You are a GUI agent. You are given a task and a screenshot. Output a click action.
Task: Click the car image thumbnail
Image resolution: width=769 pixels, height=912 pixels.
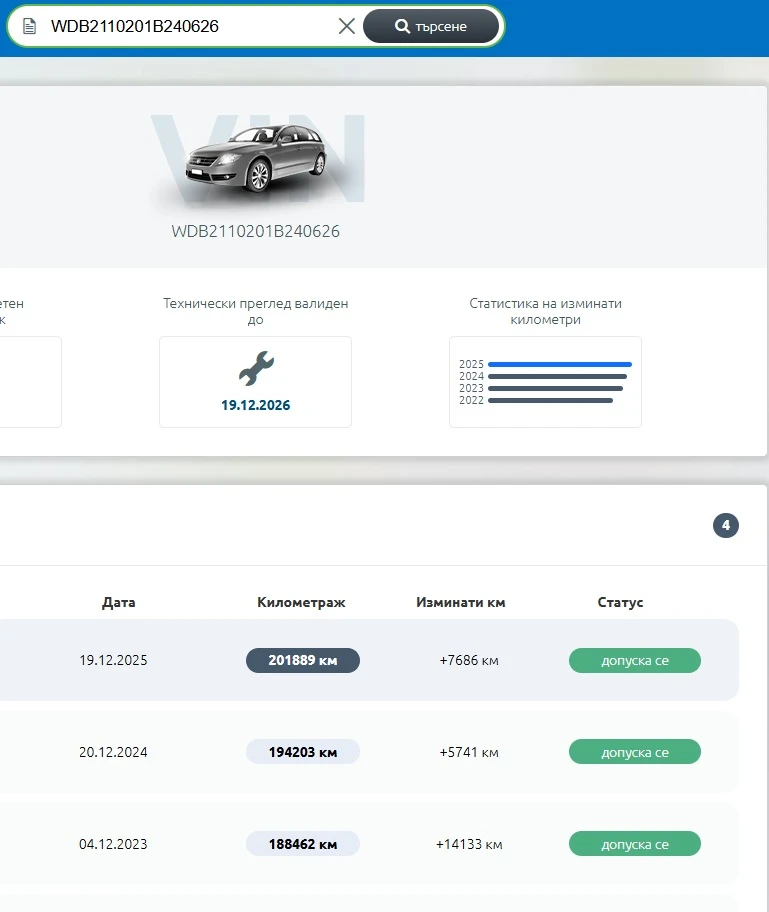(x=257, y=158)
